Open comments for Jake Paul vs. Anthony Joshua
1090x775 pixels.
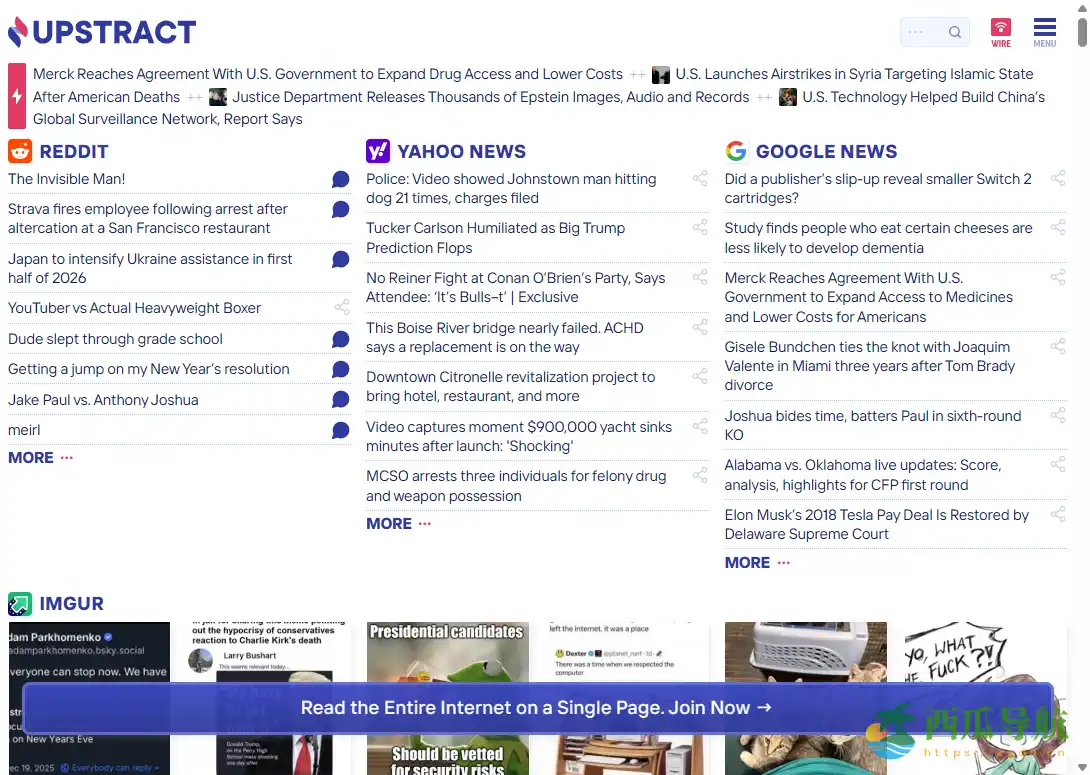click(341, 400)
